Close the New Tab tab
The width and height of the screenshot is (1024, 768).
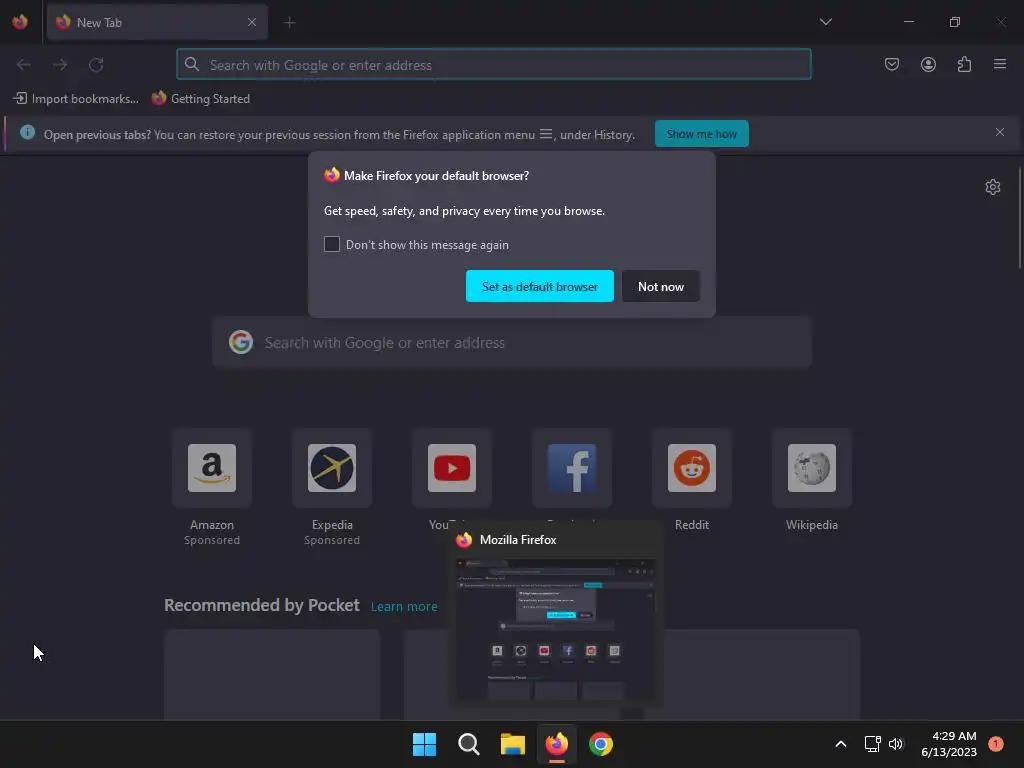[x=252, y=22]
